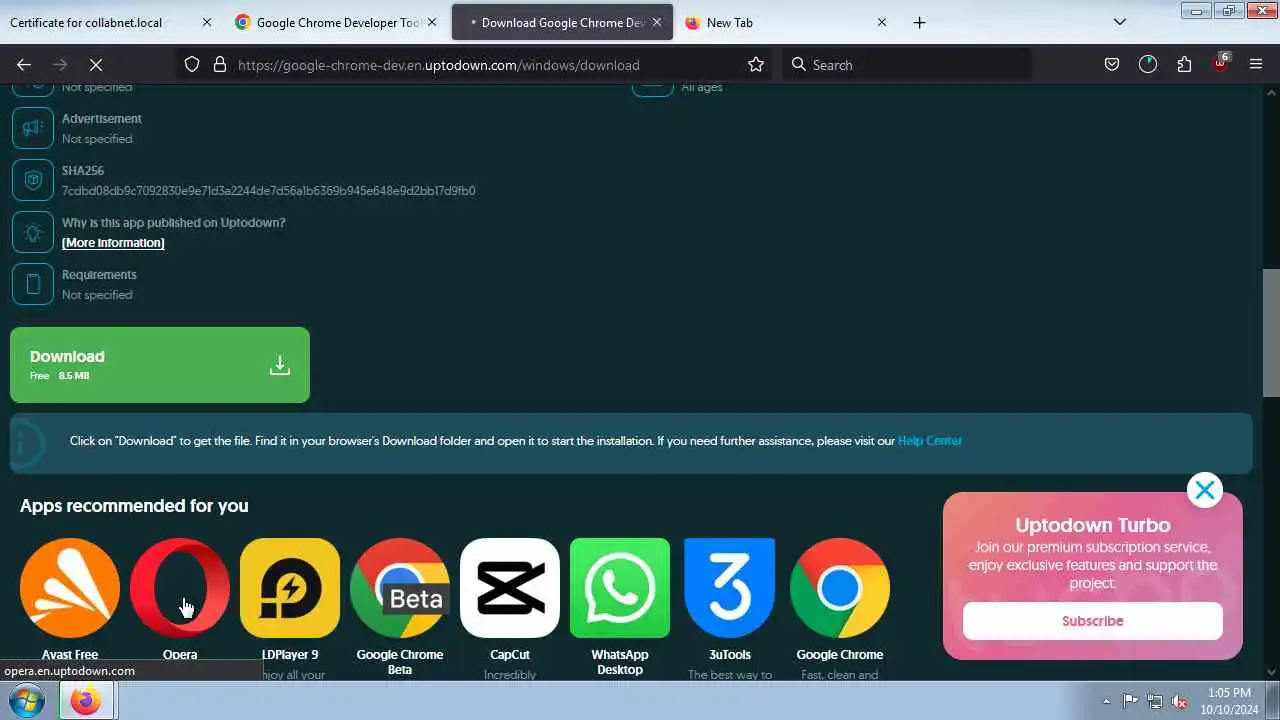This screenshot has height=720, width=1280.
Task: Open the LDPlayer 9 app icon
Action: 290,588
